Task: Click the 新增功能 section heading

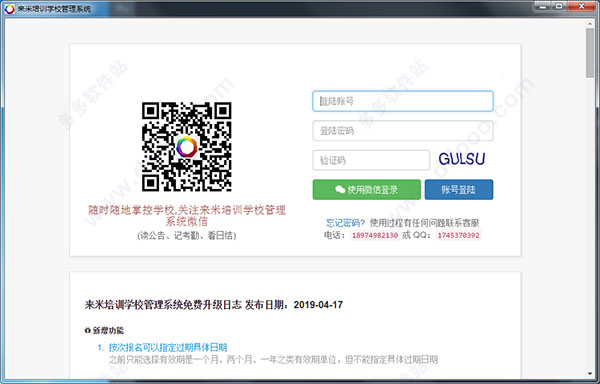Action: (x=104, y=330)
